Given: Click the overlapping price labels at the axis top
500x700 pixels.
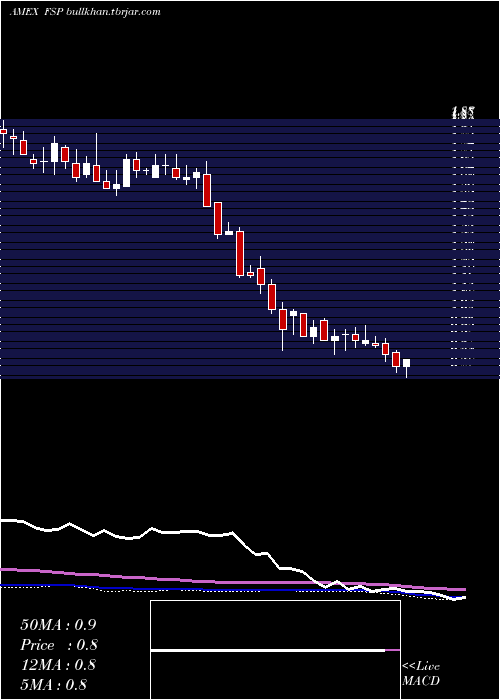Looking at the screenshot, I should pyautogui.click(x=463, y=112).
